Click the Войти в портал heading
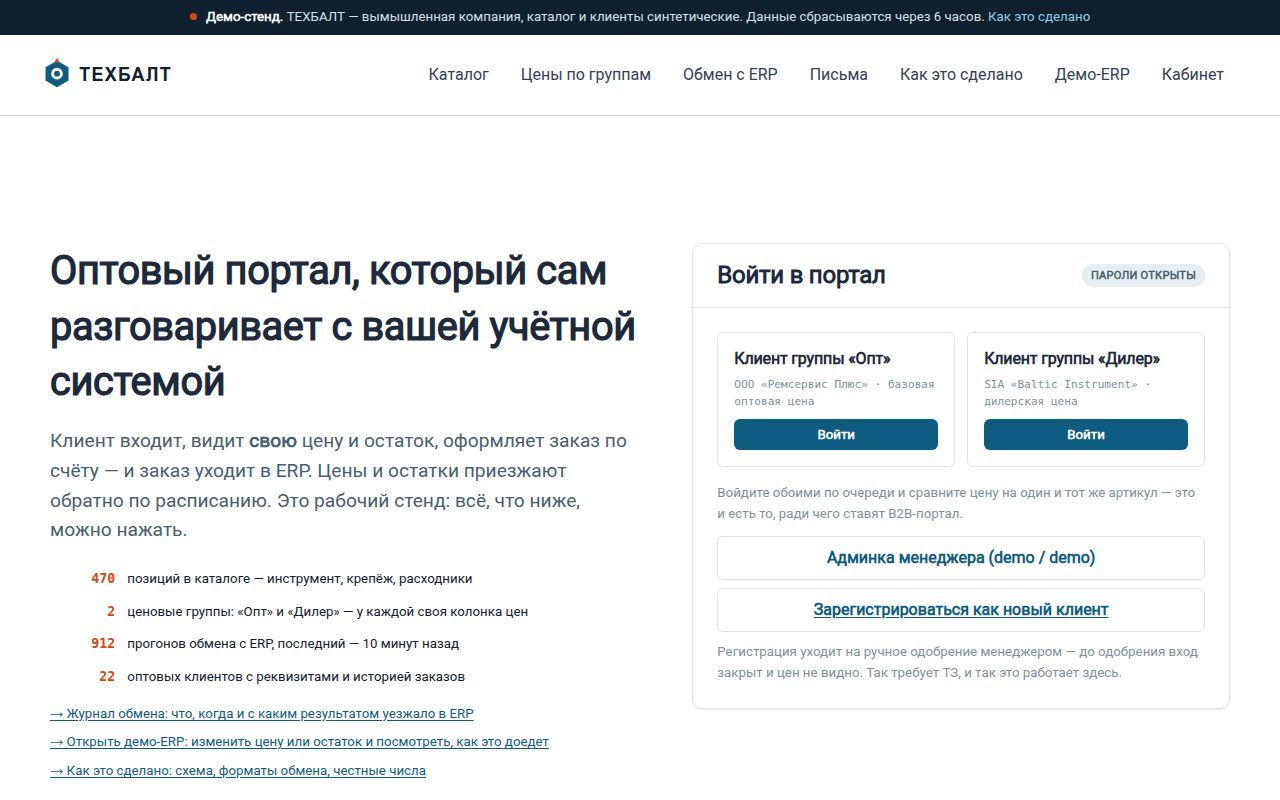The image size is (1280, 800). tap(801, 275)
